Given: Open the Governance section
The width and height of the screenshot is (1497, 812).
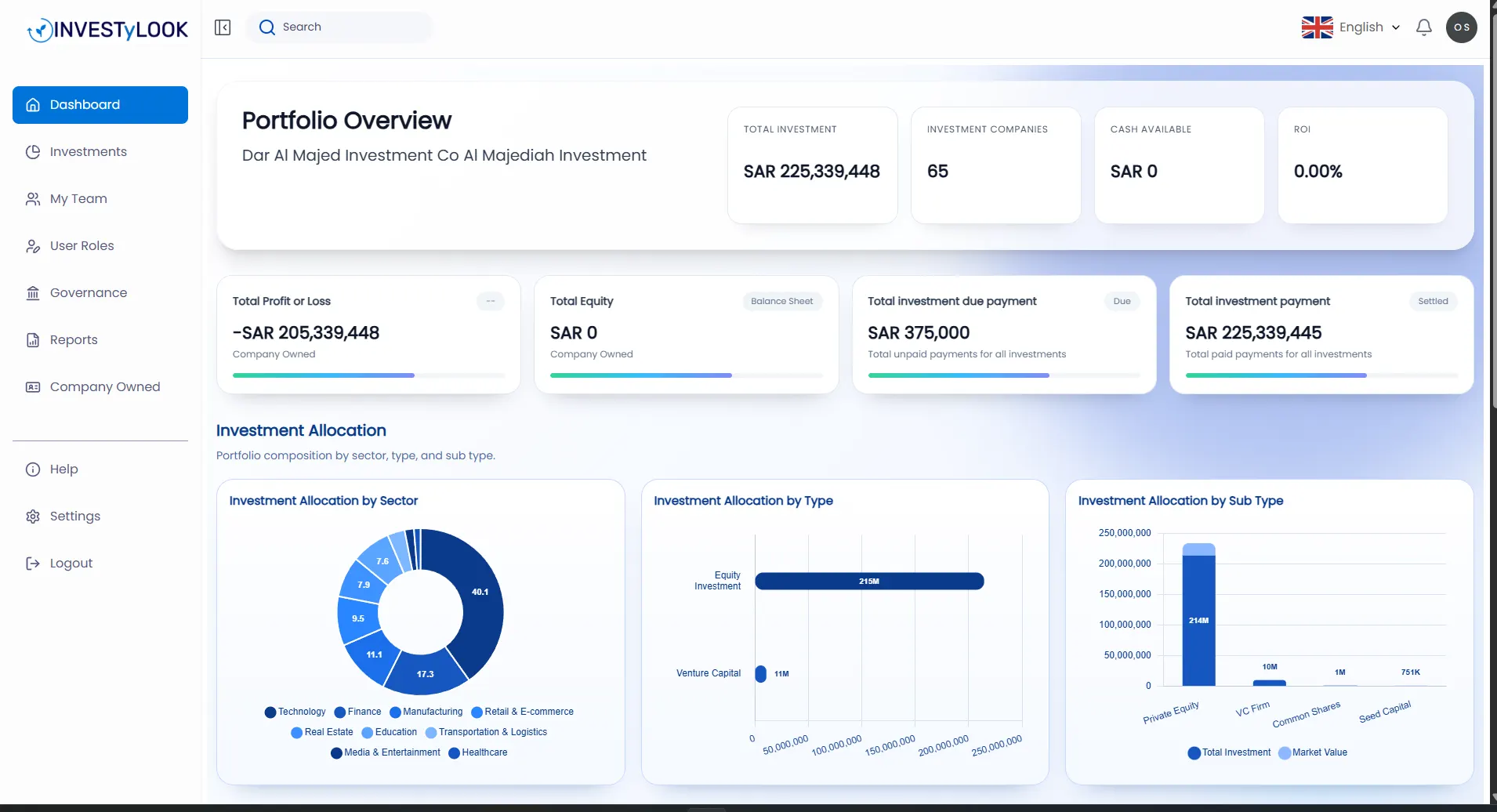Looking at the screenshot, I should (x=100, y=293).
